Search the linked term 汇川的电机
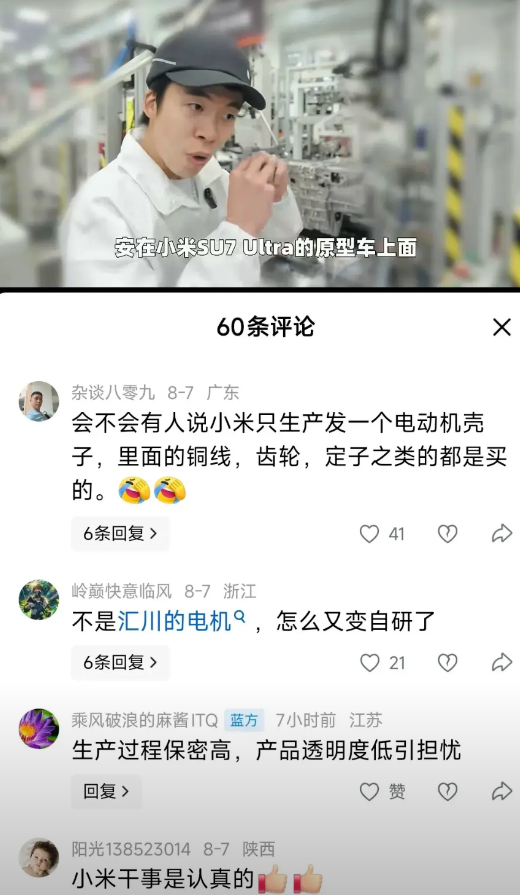 click(182, 622)
